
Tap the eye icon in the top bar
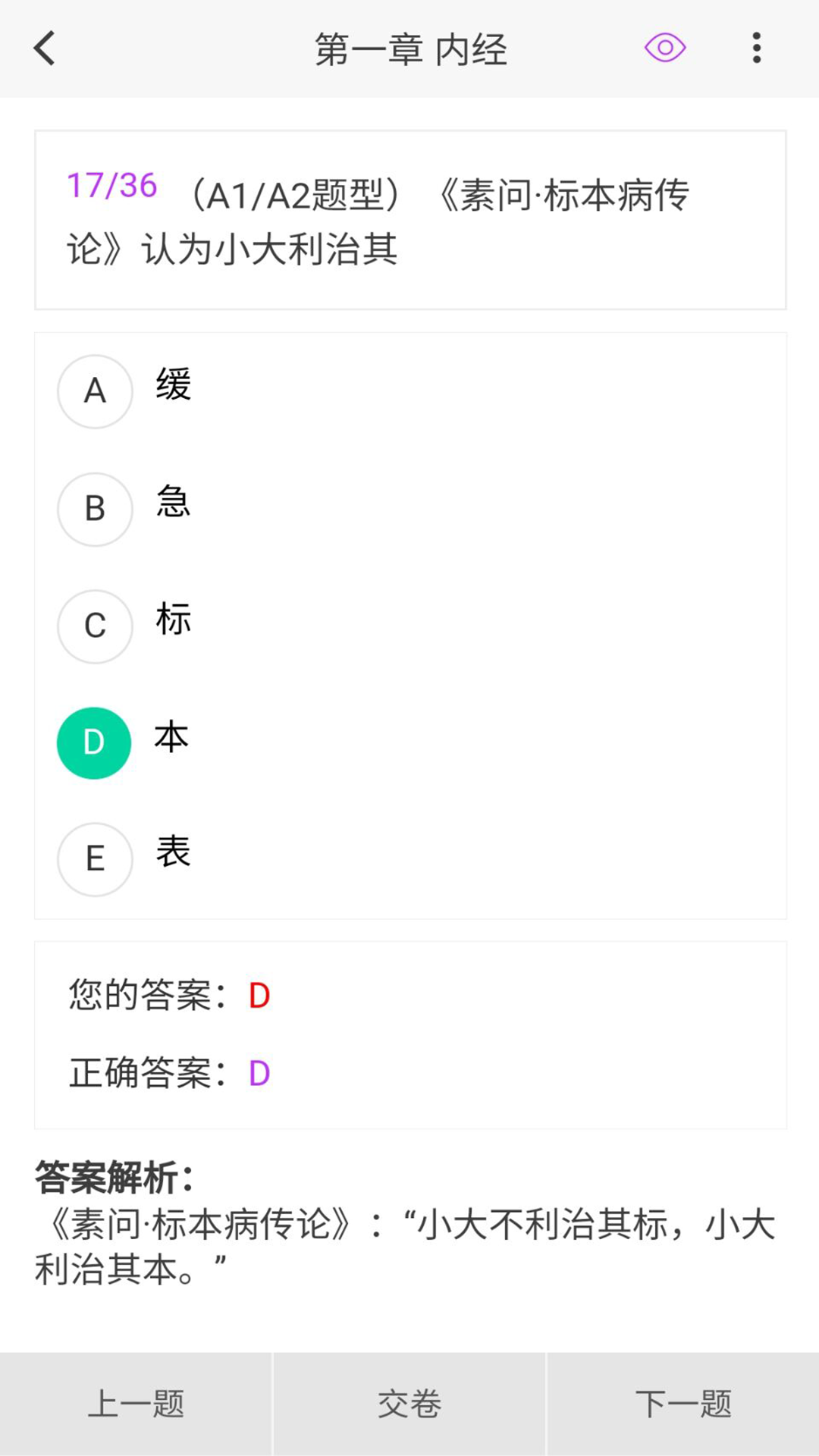pyautogui.click(x=664, y=47)
